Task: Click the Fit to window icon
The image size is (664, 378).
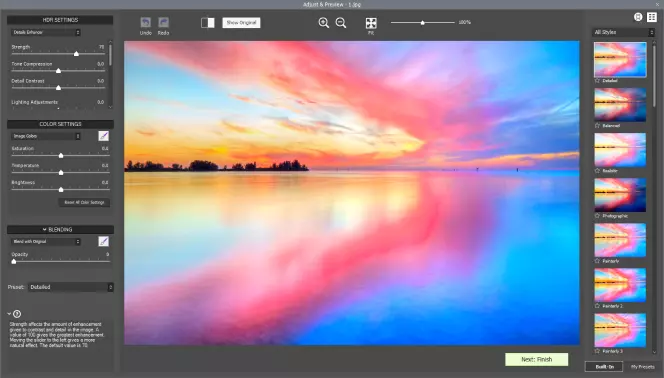Action: tap(371, 23)
